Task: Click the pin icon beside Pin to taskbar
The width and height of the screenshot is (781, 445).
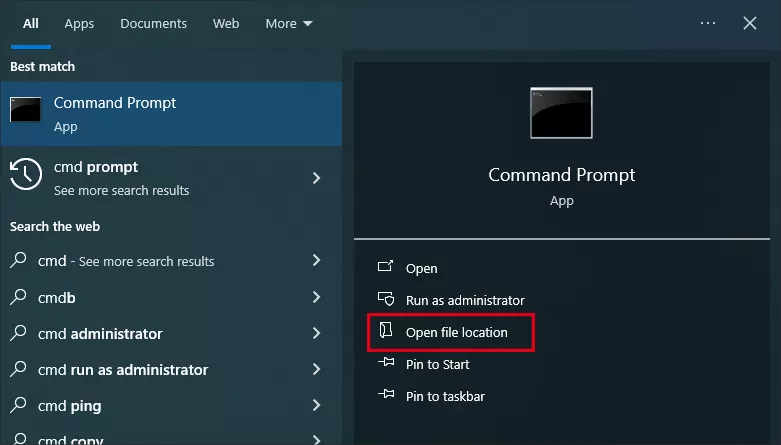Action: click(x=386, y=394)
